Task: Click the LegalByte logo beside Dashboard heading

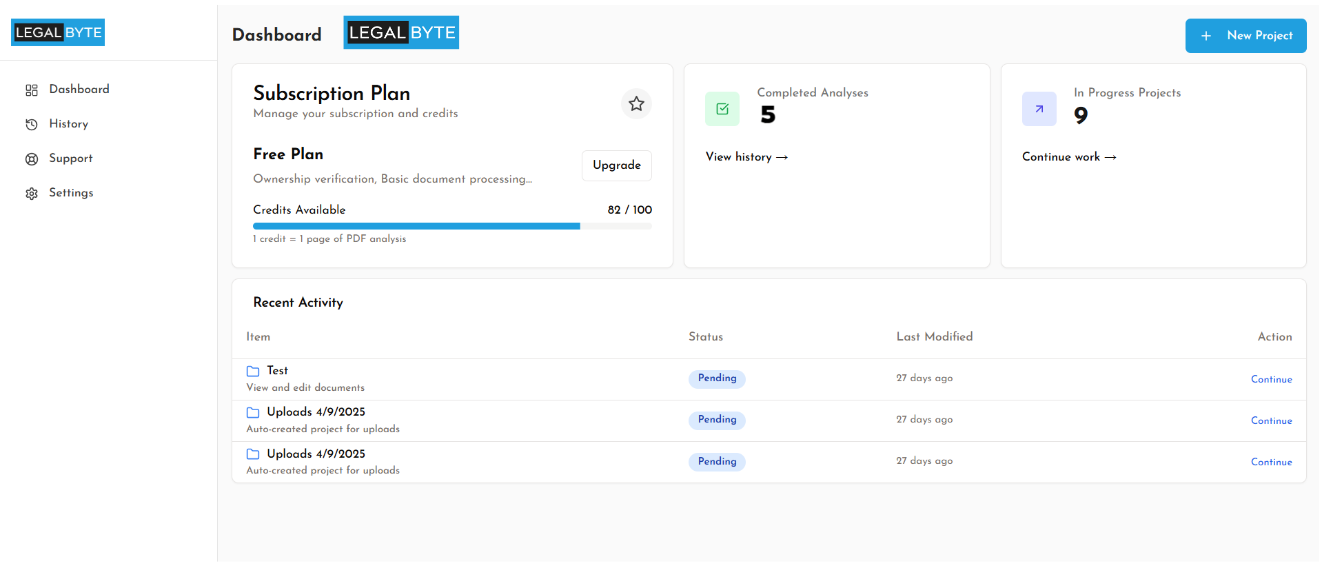Action: point(401,32)
